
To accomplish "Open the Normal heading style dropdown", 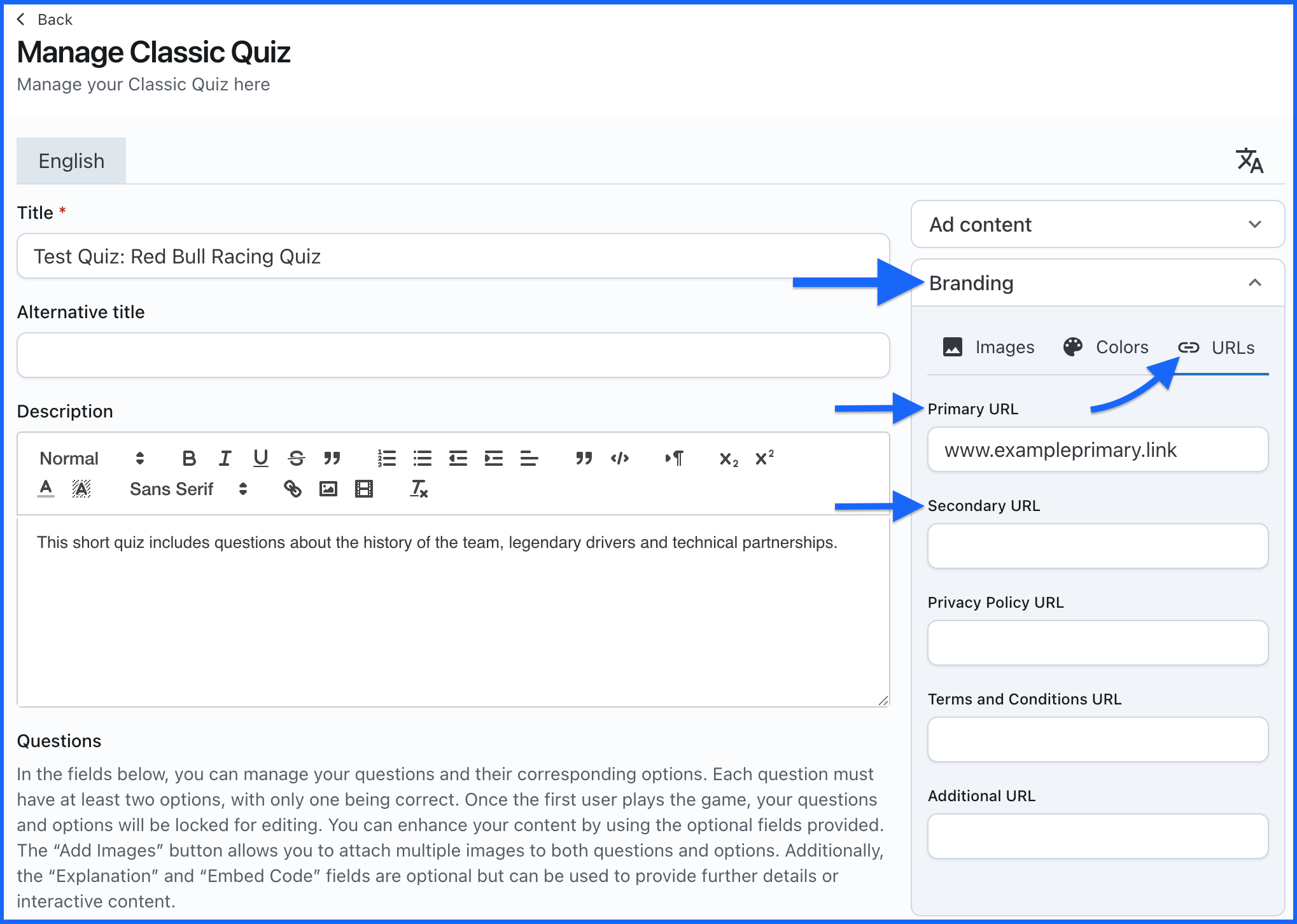I will click(92, 458).
